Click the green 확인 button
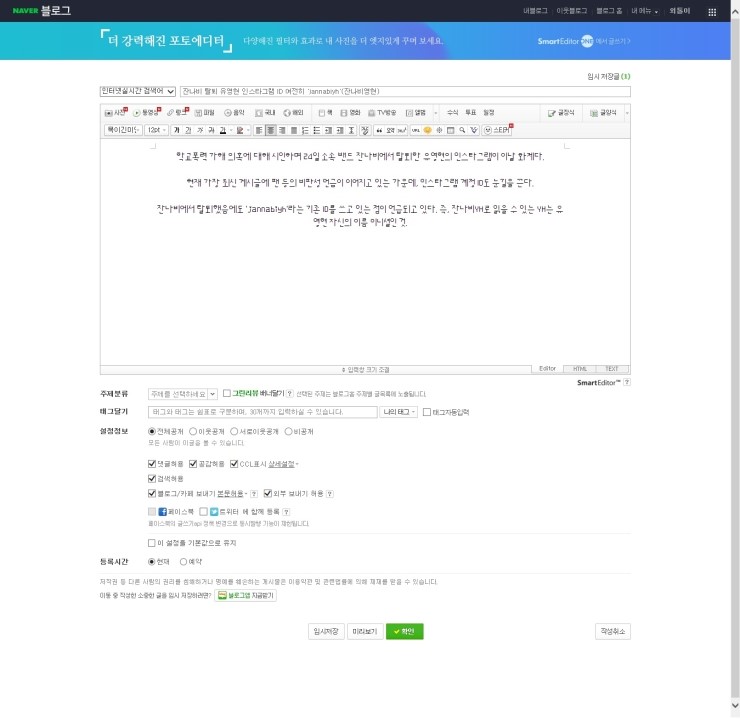 (404, 632)
